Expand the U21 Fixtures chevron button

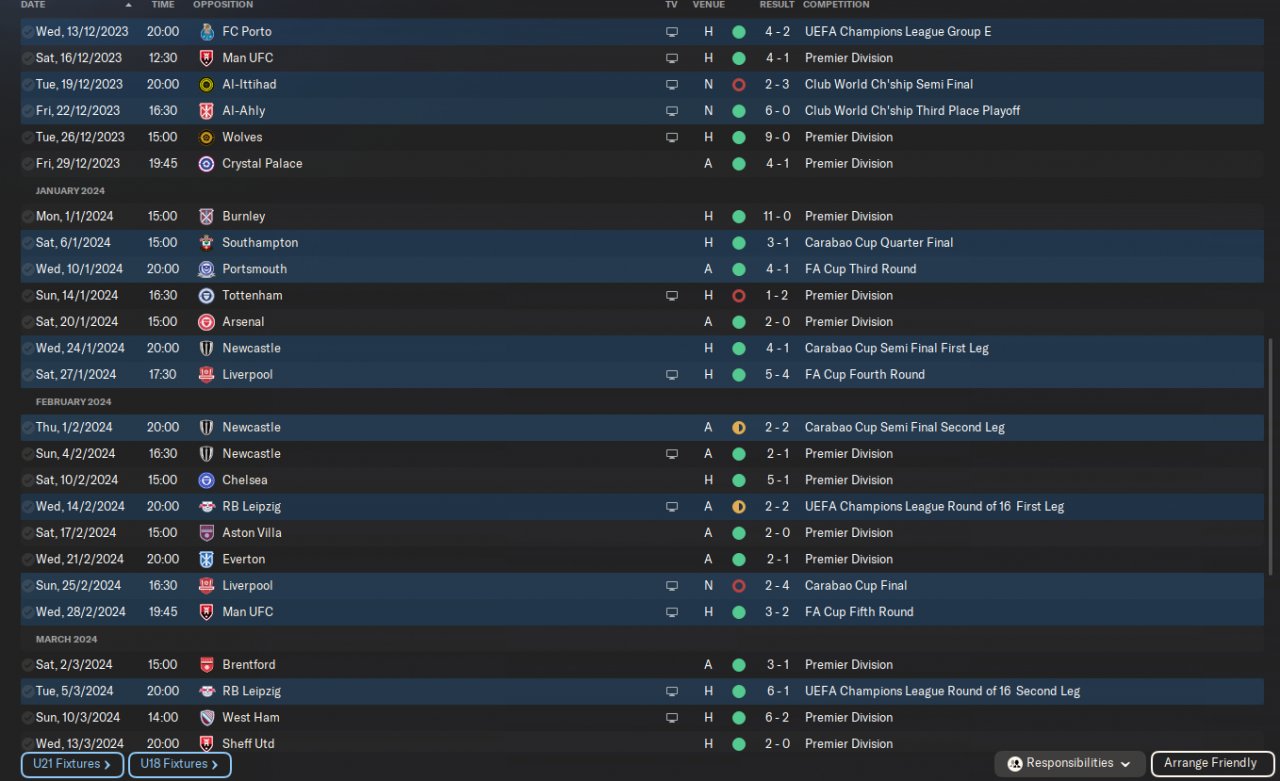tap(72, 765)
